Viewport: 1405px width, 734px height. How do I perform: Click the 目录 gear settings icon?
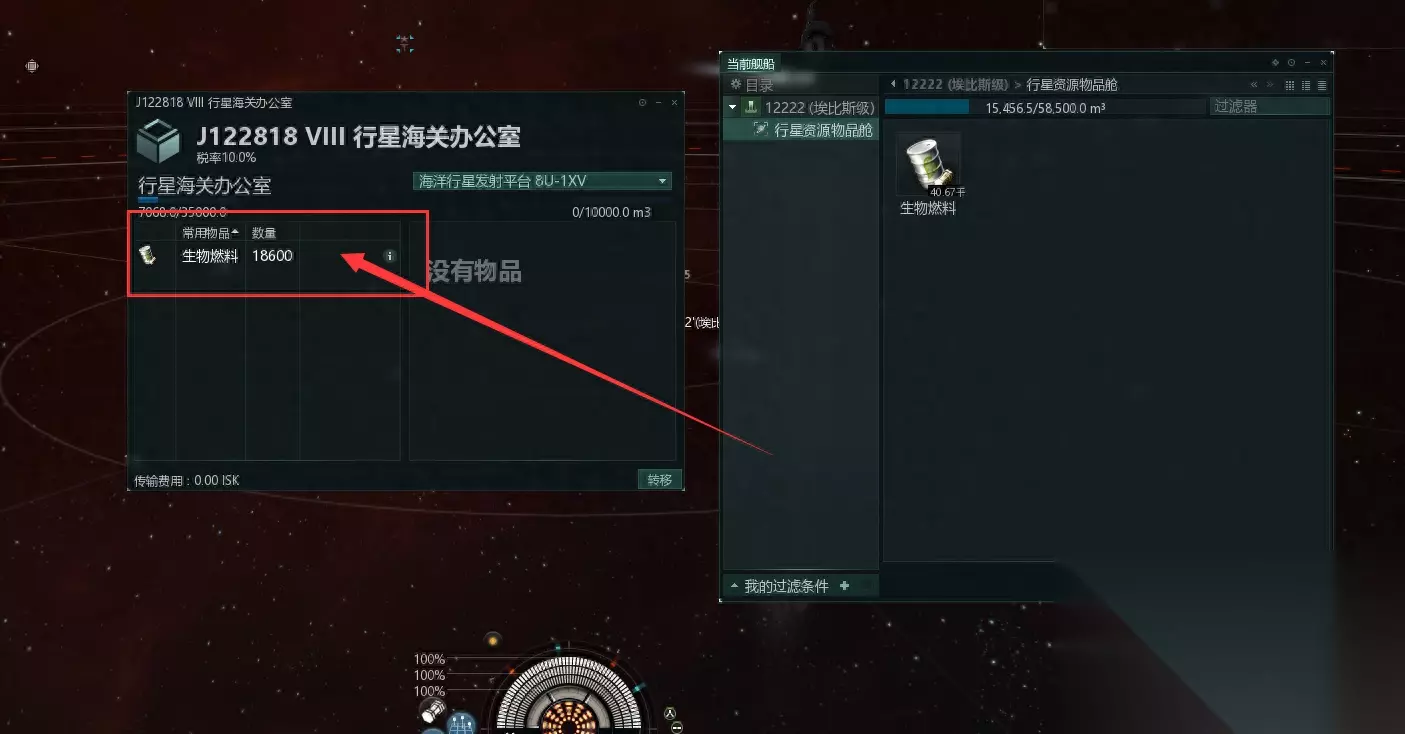click(736, 85)
